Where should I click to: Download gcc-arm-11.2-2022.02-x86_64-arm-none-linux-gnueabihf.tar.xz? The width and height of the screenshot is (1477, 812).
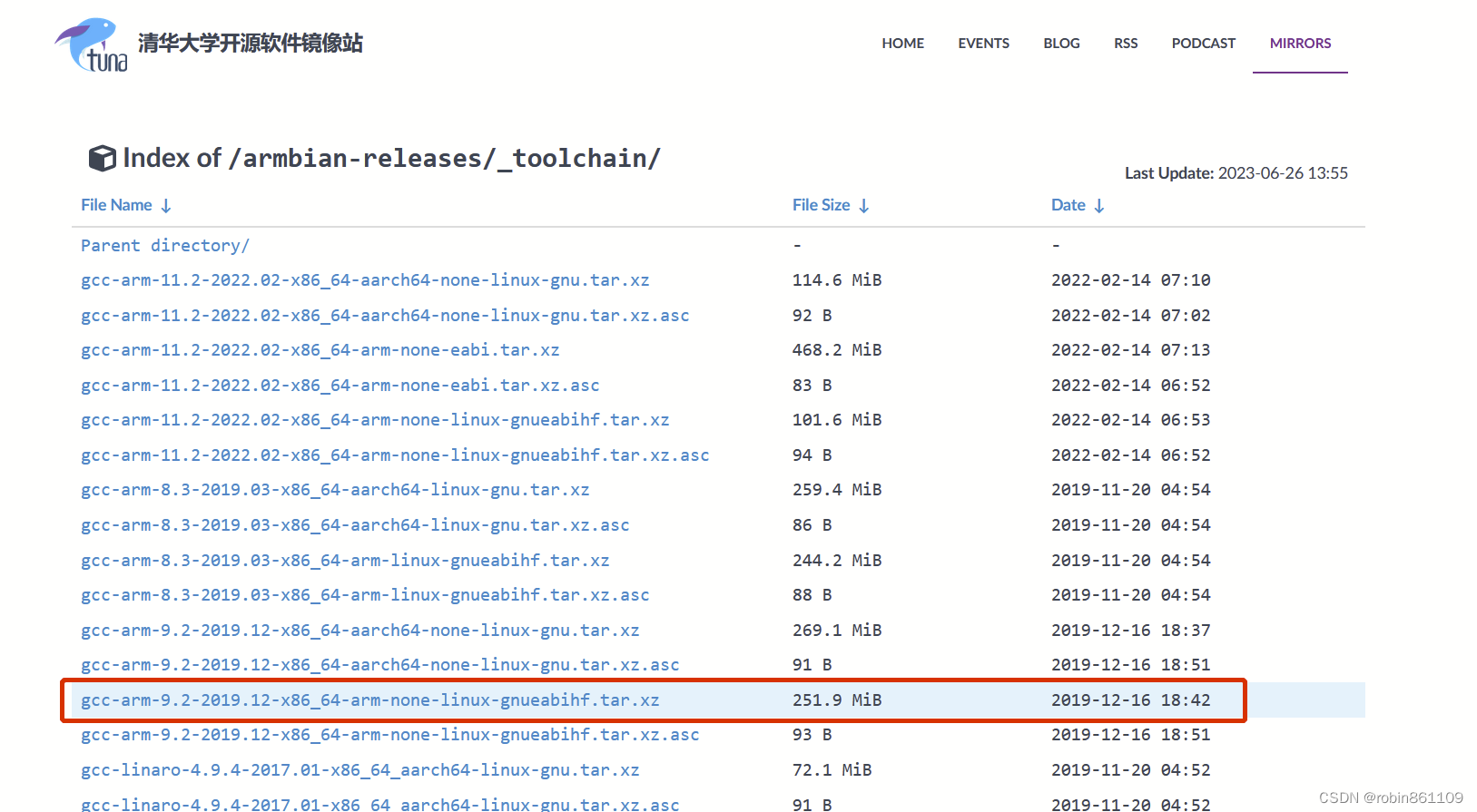[375, 420]
